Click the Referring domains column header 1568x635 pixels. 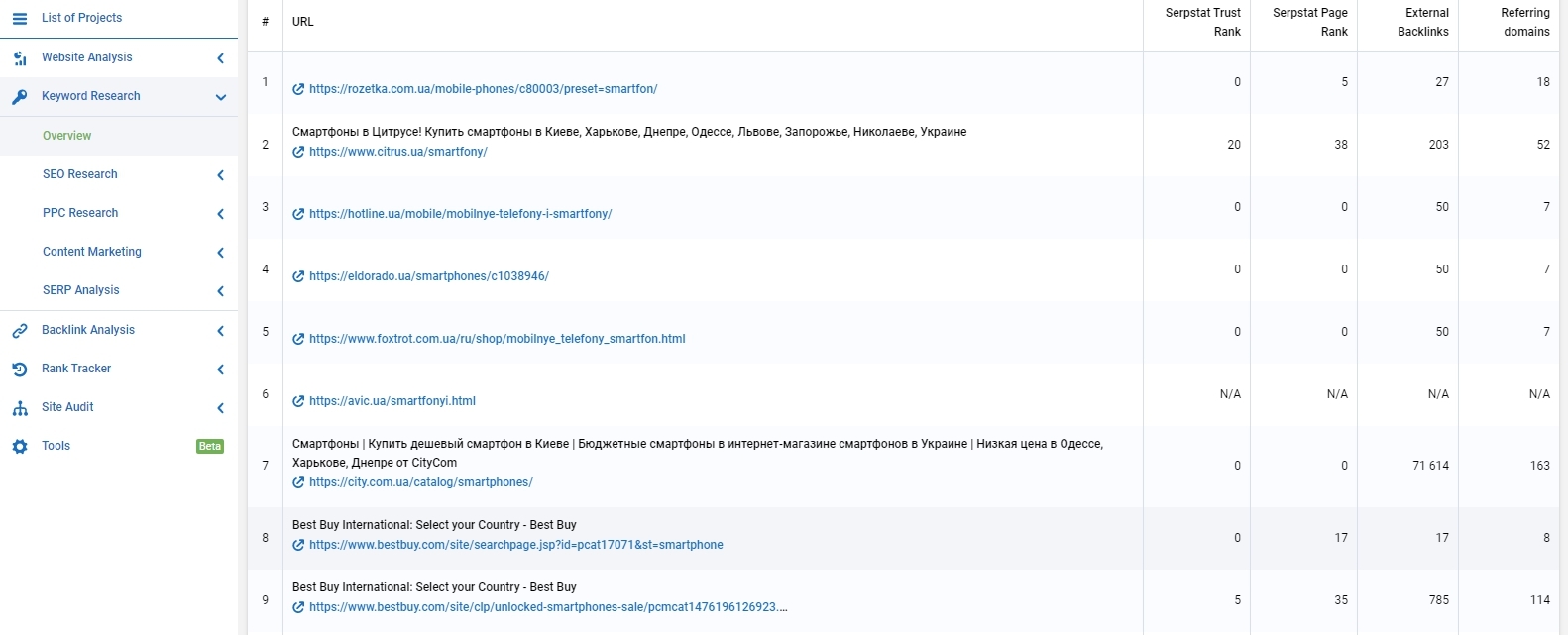tap(1525, 22)
